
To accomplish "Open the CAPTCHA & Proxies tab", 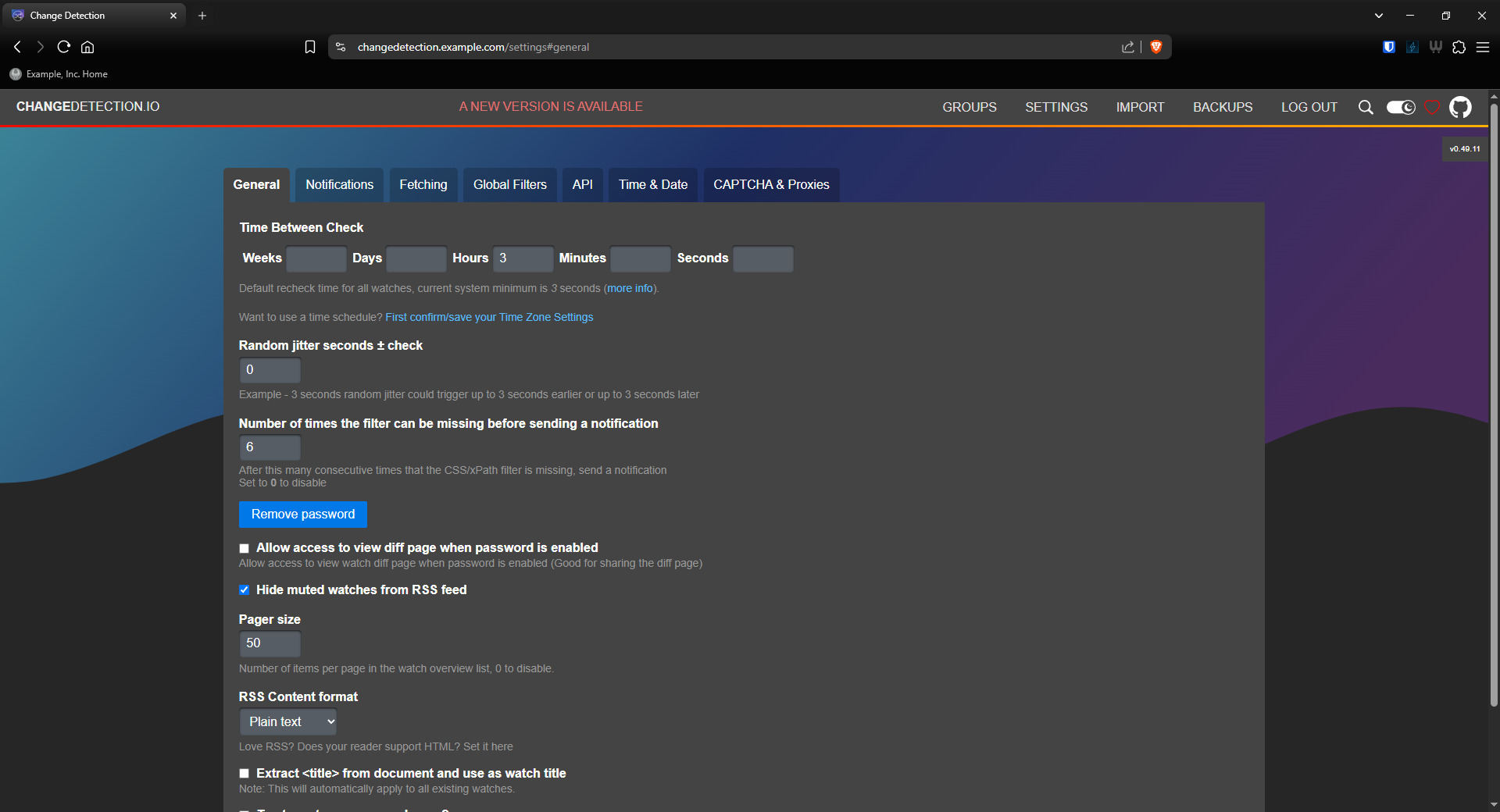I will coord(771,185).
